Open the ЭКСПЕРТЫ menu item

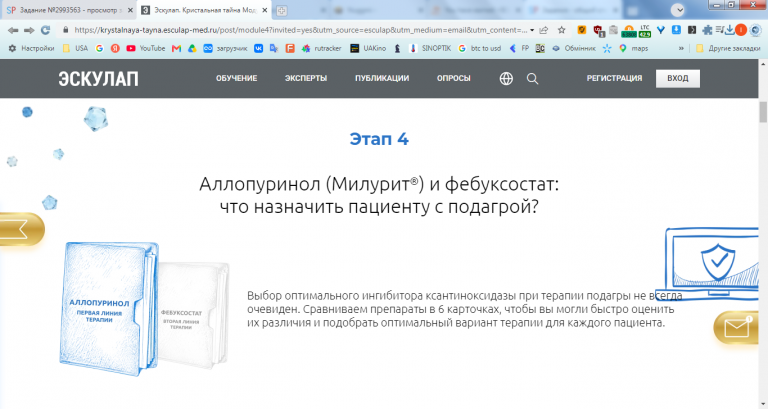(306, 78)
